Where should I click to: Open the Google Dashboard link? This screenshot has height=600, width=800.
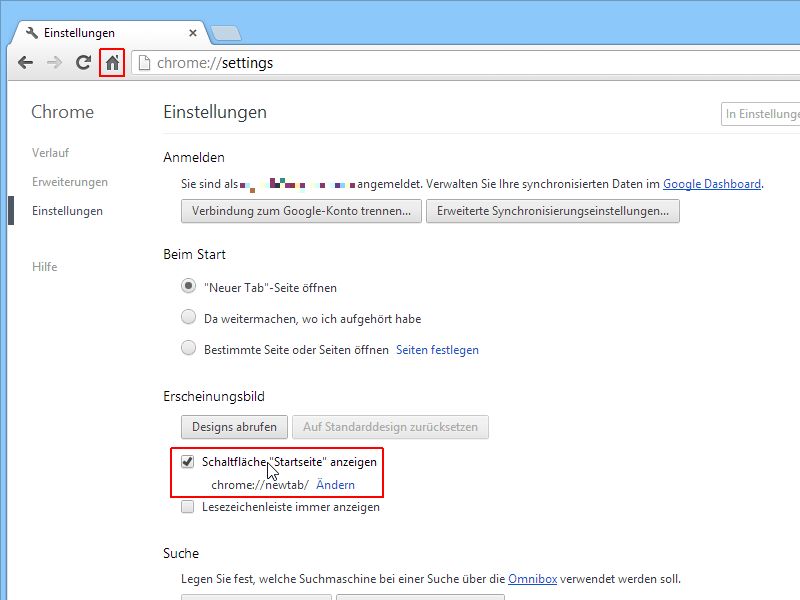point(712,184)
